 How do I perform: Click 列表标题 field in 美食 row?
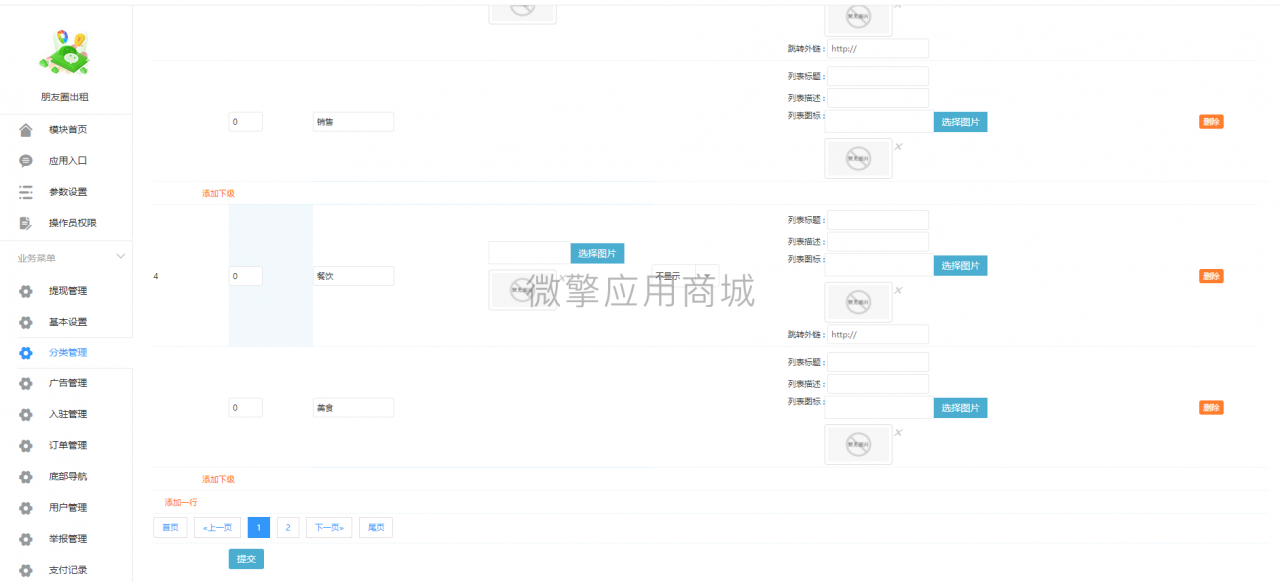pyautogui.click(x=878, y=362)
